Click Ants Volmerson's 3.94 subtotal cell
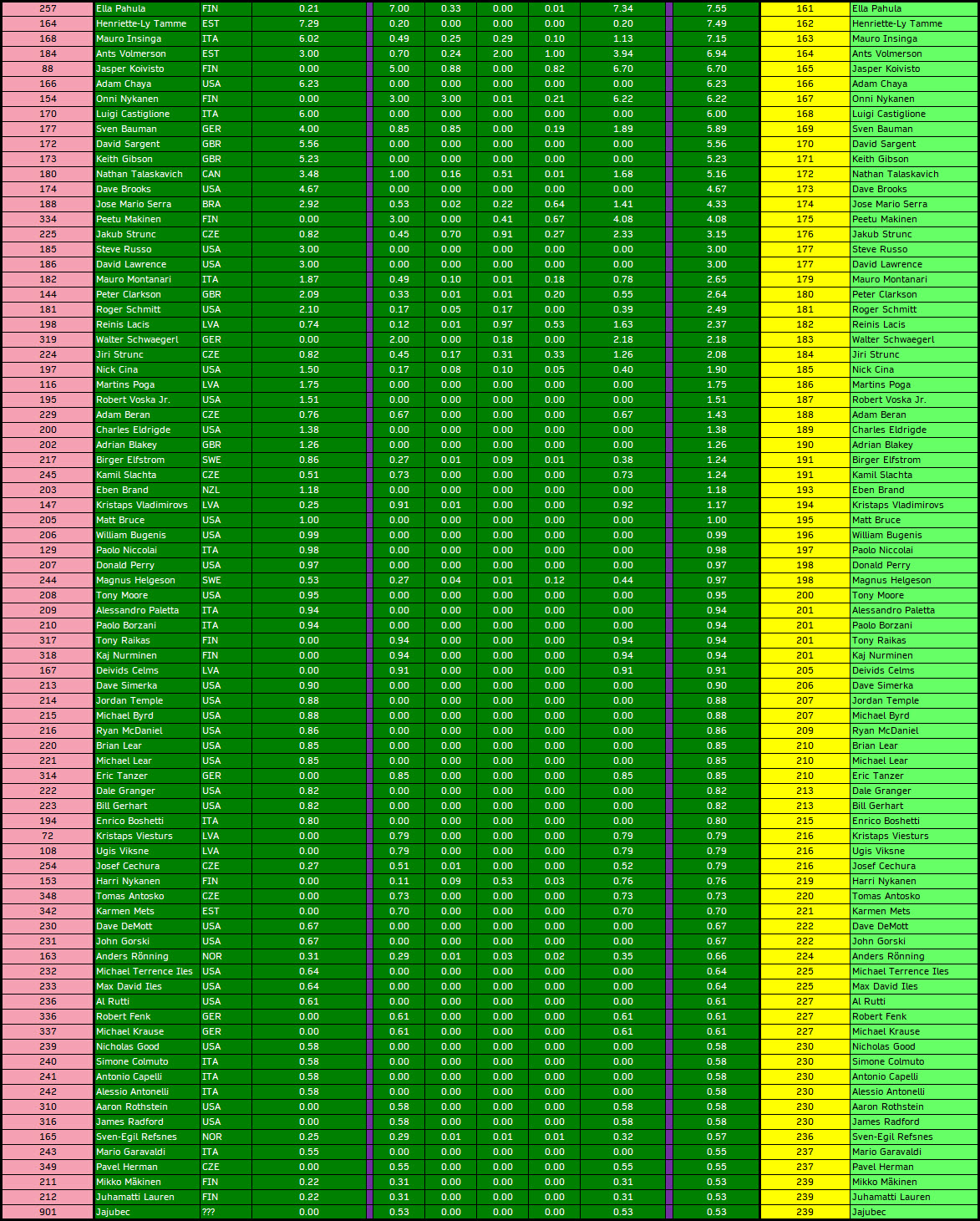980x1221 pixels. (x=622, y=53)
